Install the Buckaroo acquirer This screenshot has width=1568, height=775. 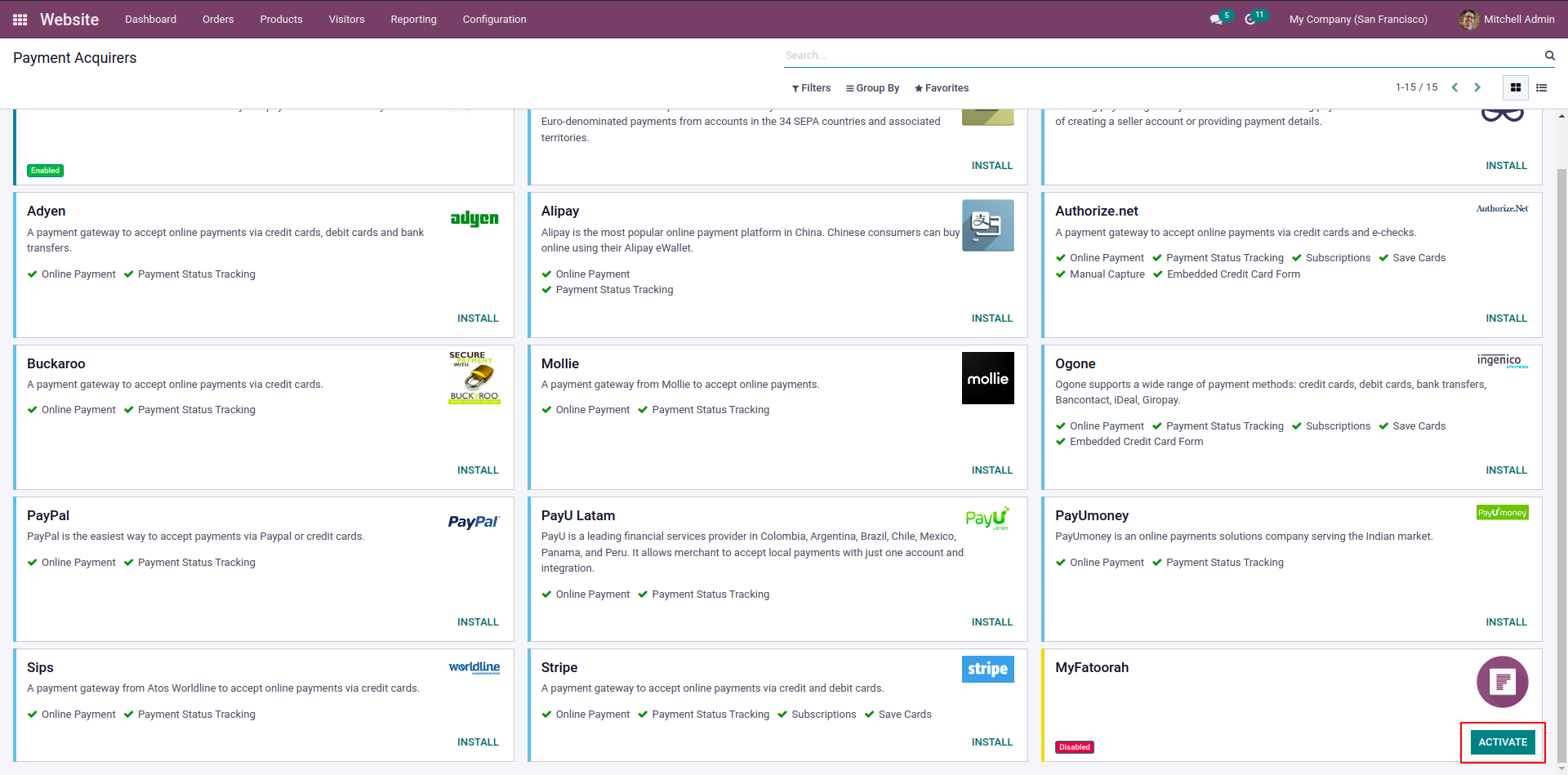click(x=478, y=470)
